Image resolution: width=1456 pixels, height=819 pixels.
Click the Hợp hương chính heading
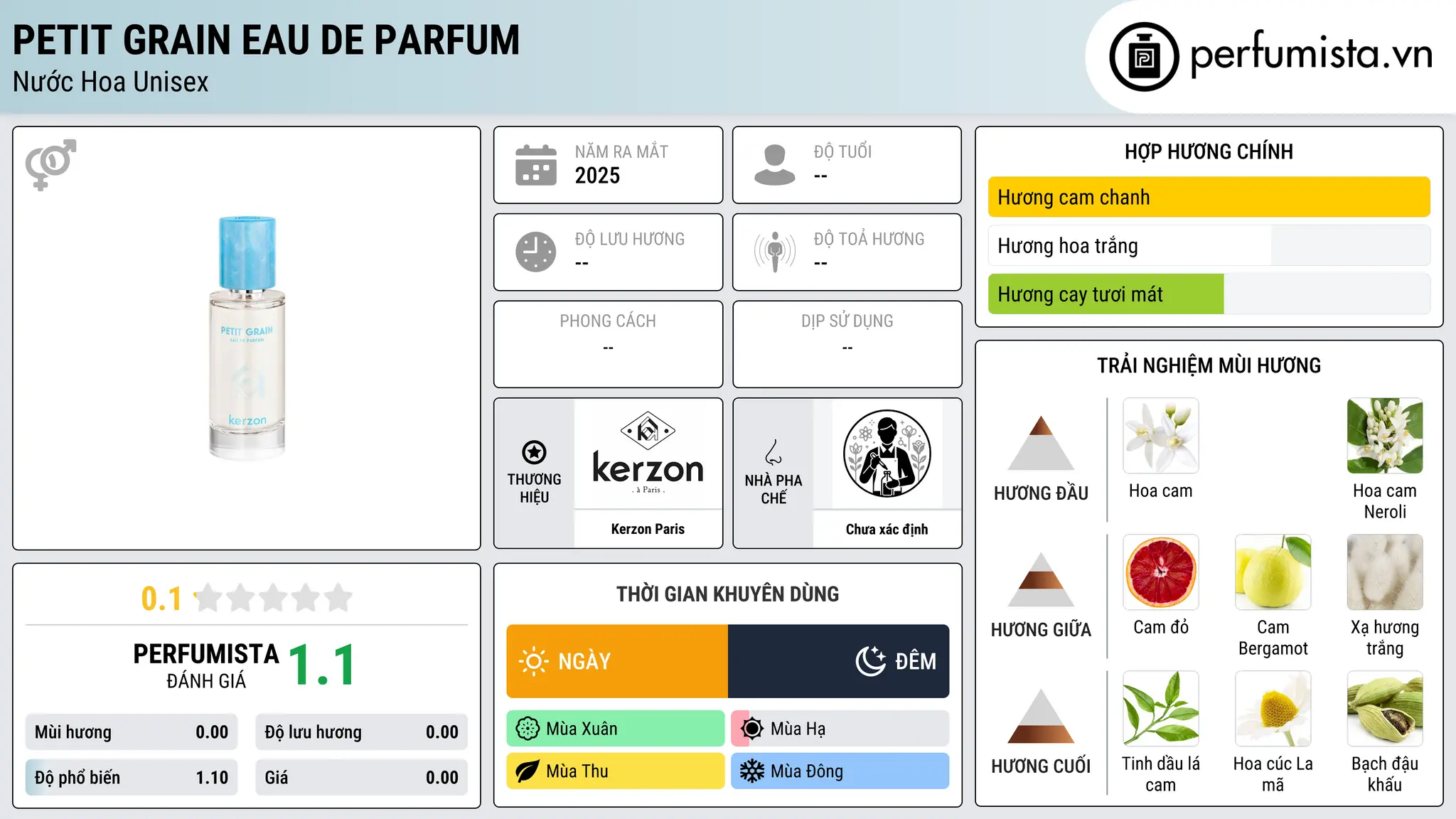tap(1209, 152)
